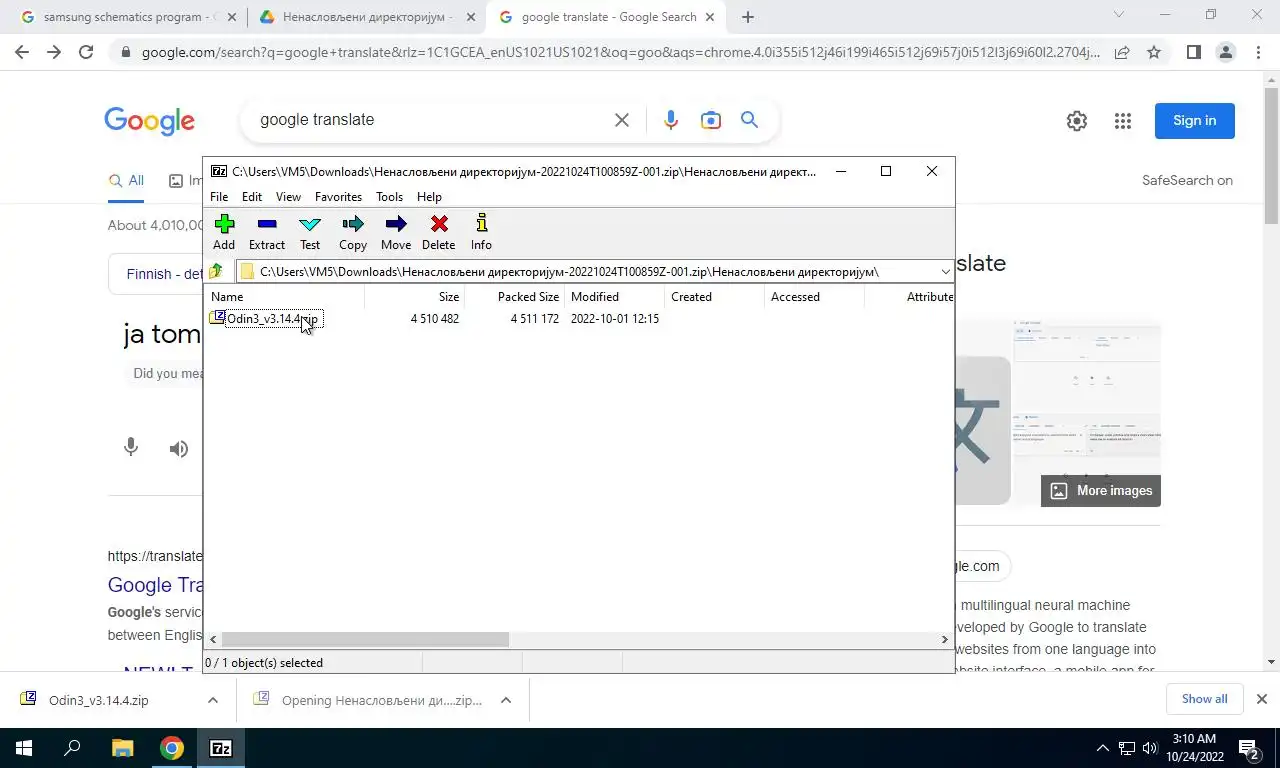The image size is (1280, 768).
Task: Click 7-Zip icon on the taskbar
Action: pos(221,748)
